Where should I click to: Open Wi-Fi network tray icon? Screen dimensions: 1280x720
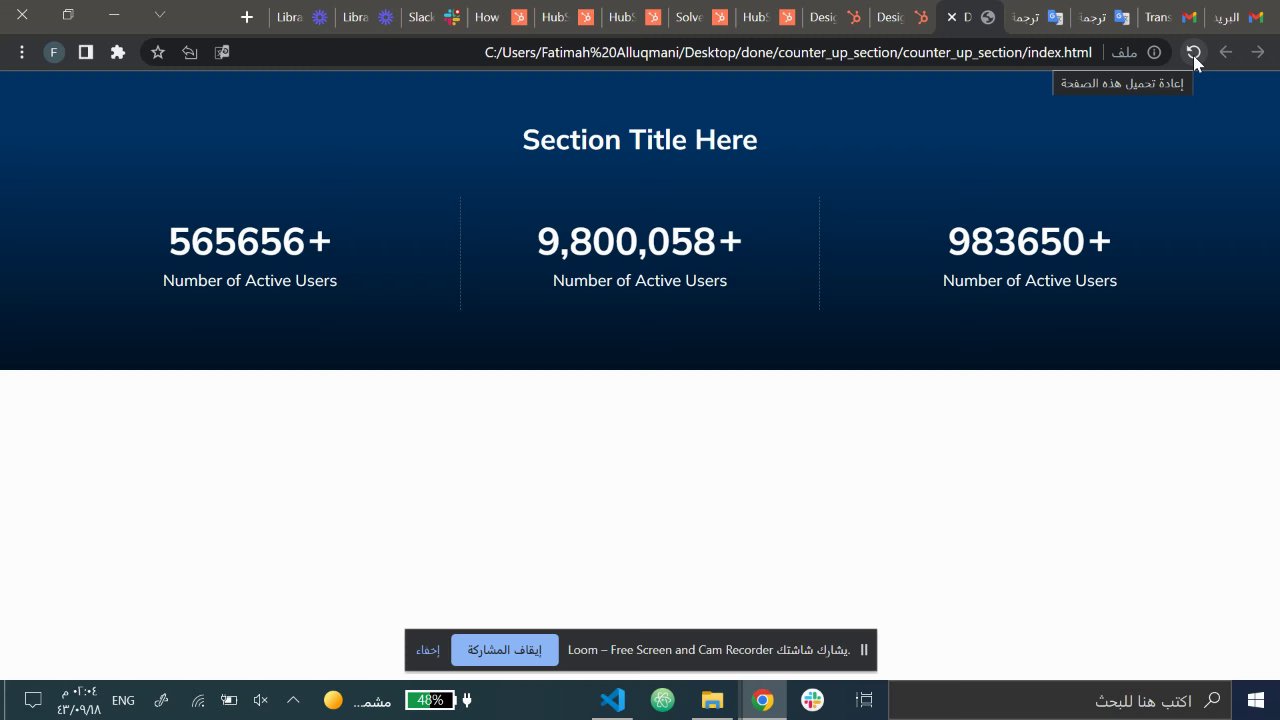tap(198, 701)
